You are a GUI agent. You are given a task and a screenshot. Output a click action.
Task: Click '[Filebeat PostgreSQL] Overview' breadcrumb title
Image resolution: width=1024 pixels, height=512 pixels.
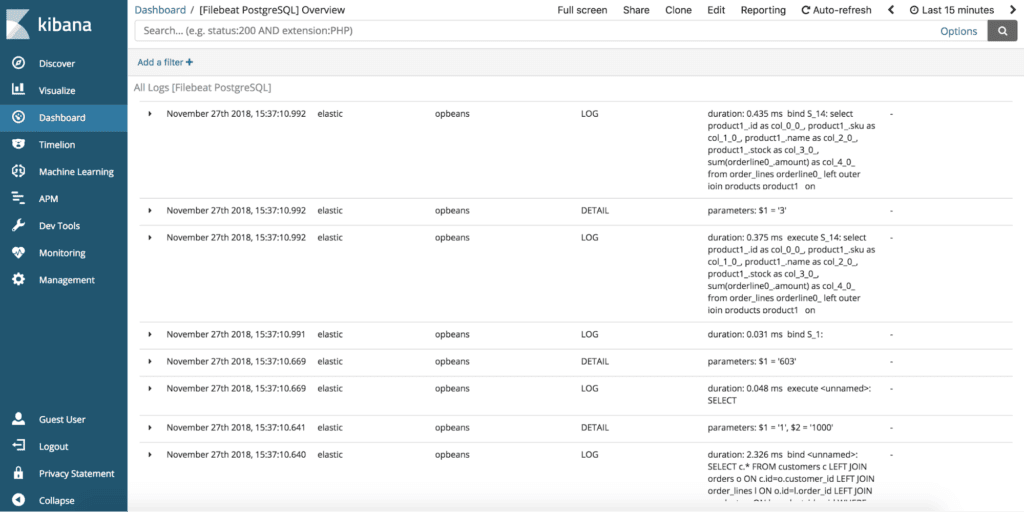[272, 10]
